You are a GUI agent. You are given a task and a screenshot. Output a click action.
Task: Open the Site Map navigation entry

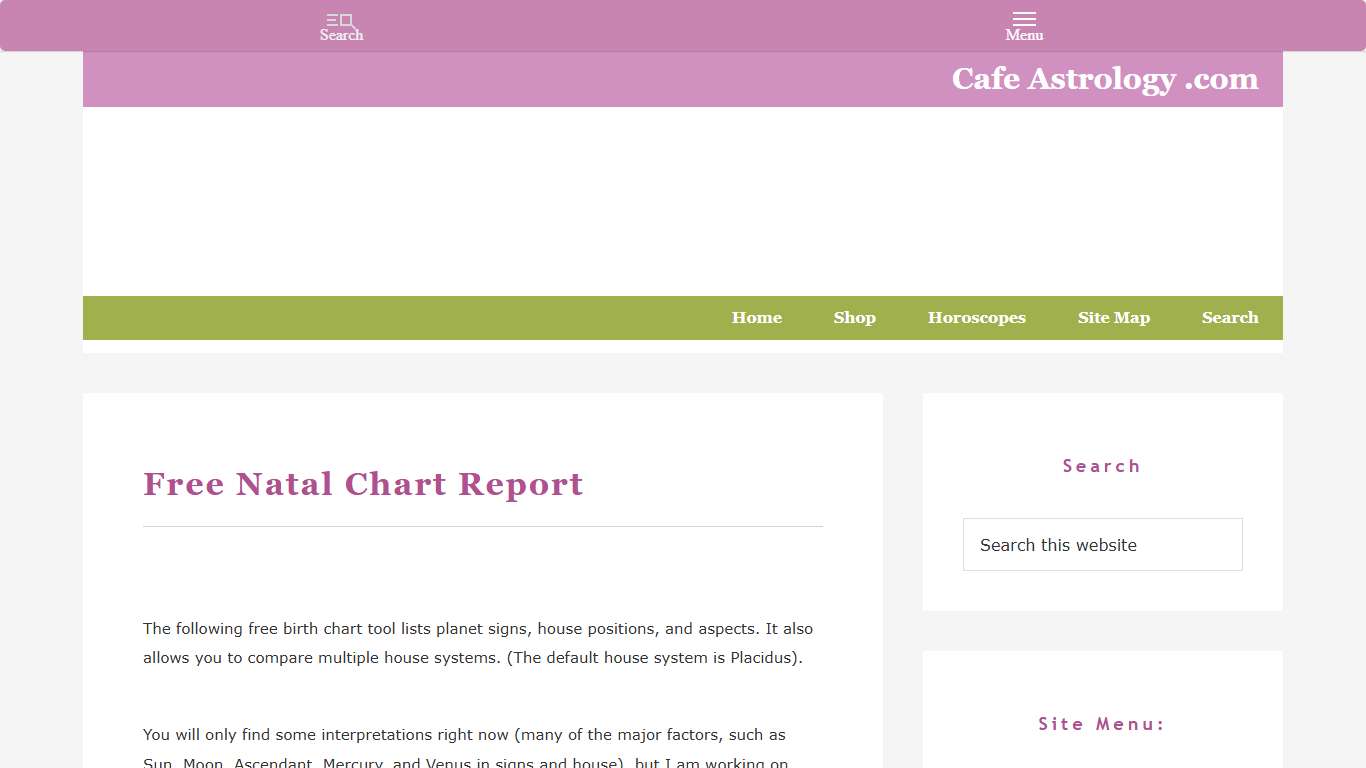pyautogui.click(x=1113, y=317)
